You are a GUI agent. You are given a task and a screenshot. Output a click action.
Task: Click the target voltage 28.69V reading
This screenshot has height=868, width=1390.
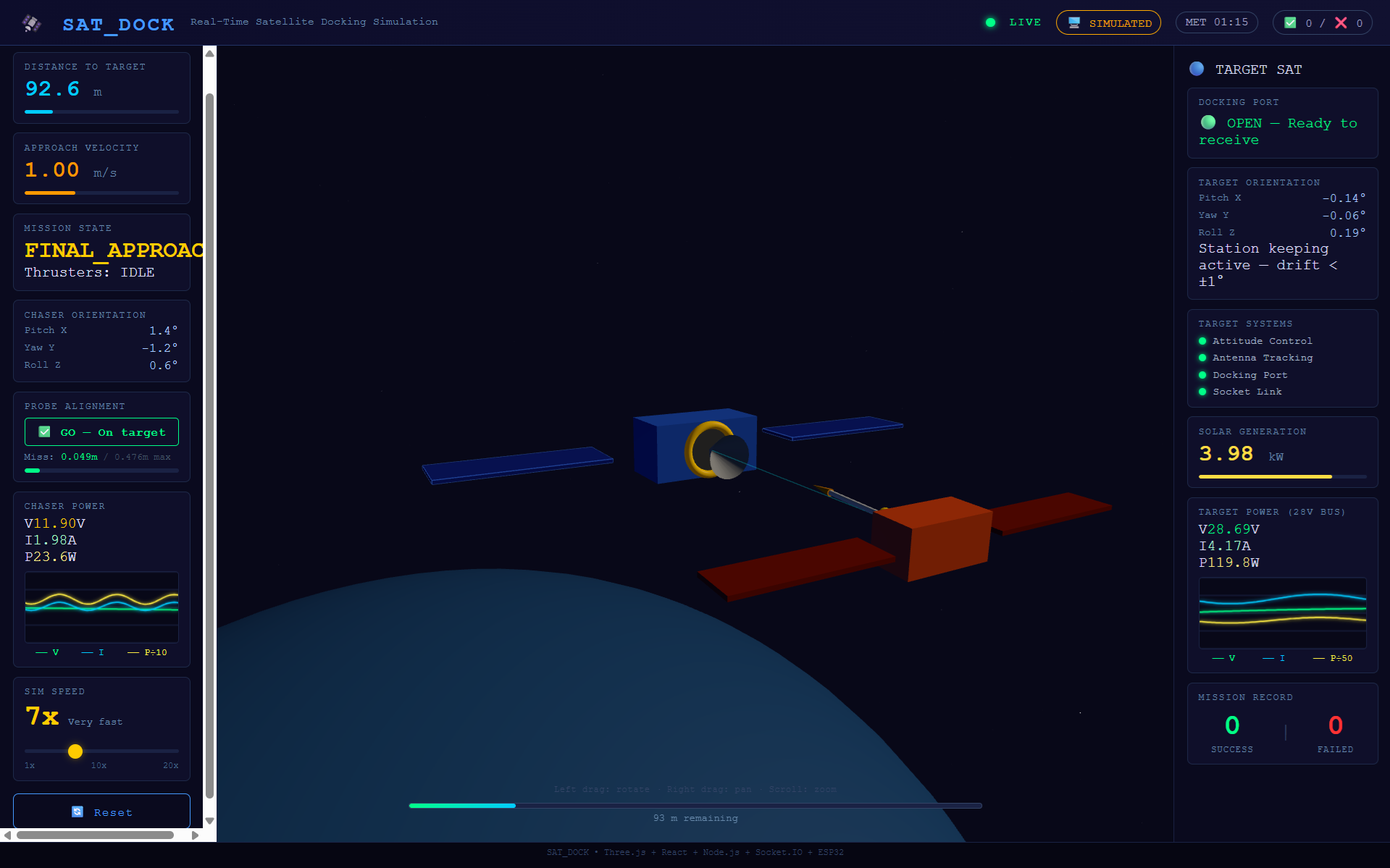click(1229, 529)
